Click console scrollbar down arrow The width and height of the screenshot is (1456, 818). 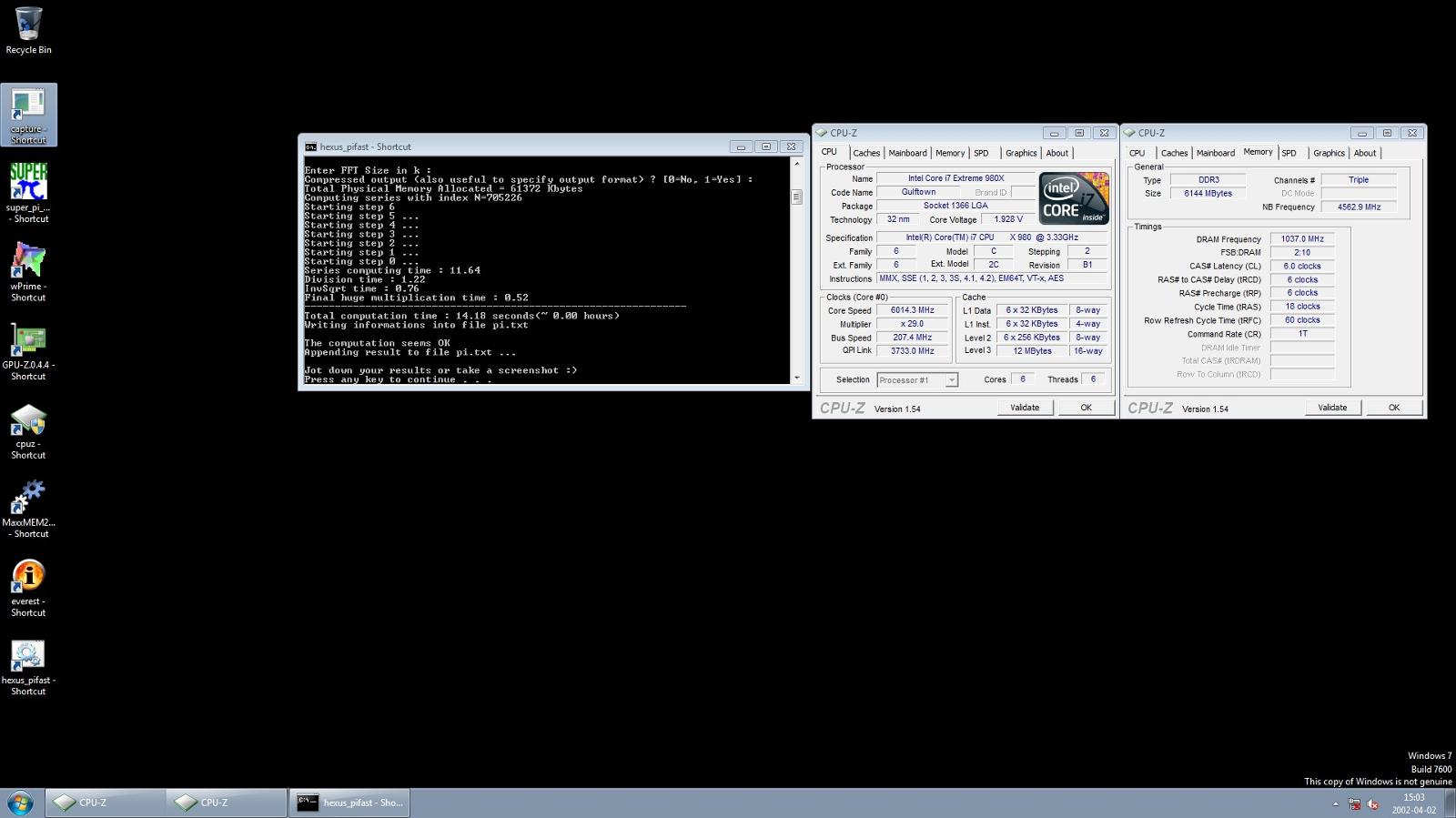[796, 378]
